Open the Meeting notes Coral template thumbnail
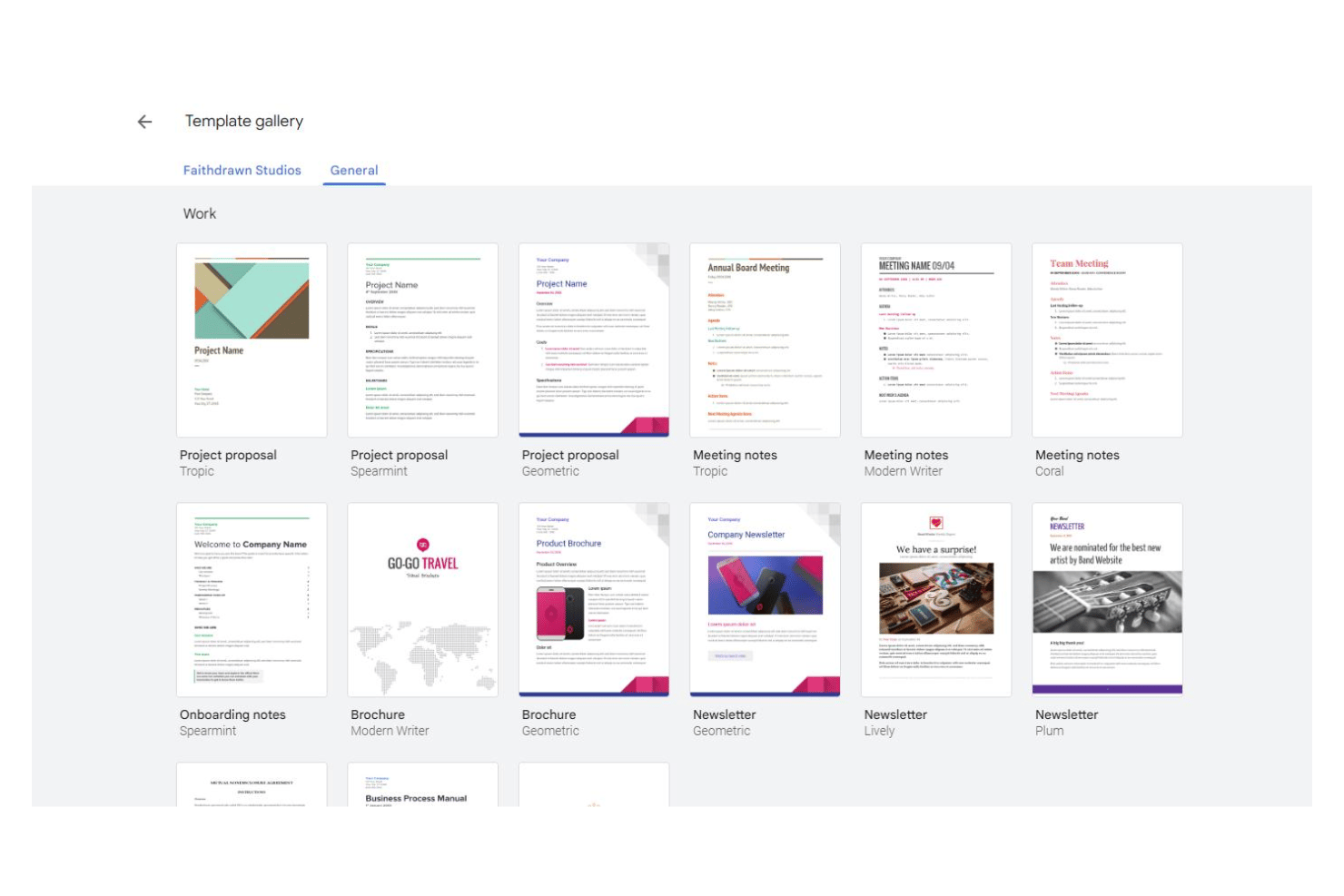1344x896 pixels. click(1107, 340)
